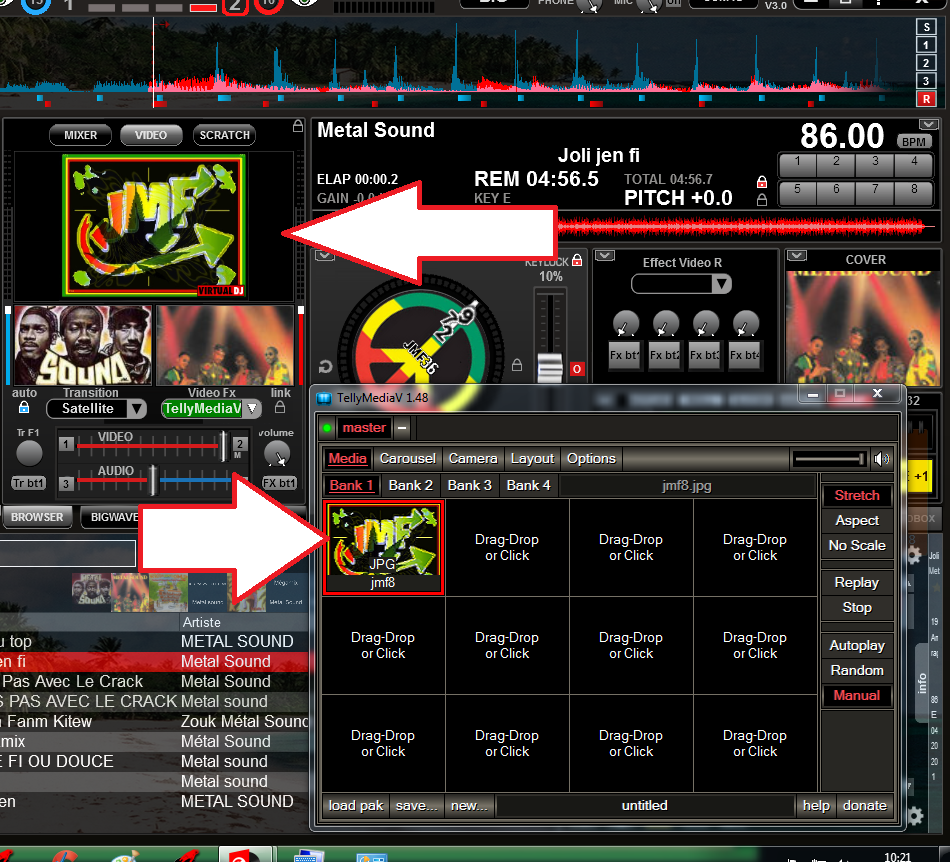Click the knob above Fx bt3
This screenshot has width=950, height=862.
pyautogui.click(x=705, y=323)
